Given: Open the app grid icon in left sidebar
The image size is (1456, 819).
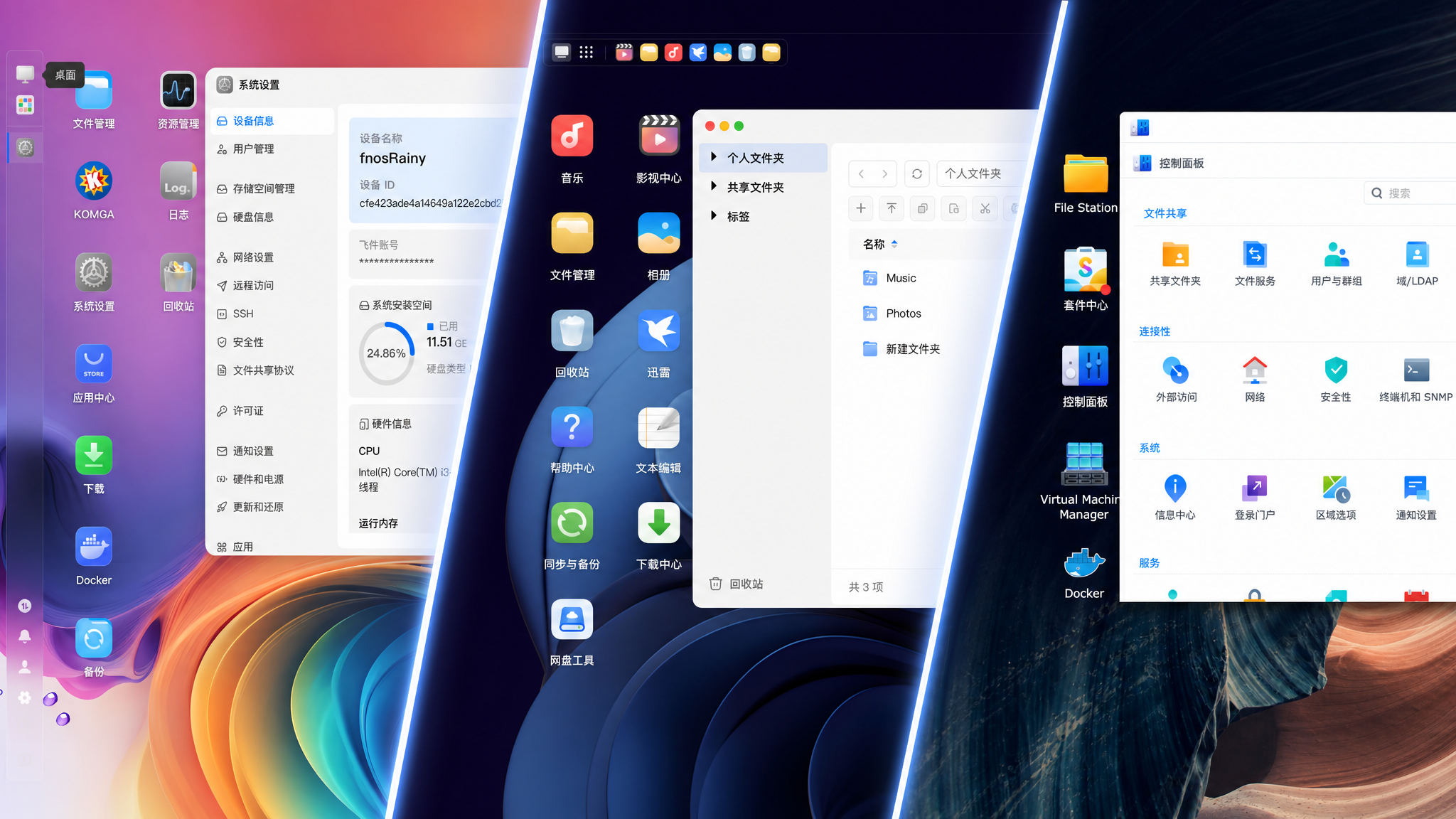Looking at the screenshot, I should click(x=25, y=105).
